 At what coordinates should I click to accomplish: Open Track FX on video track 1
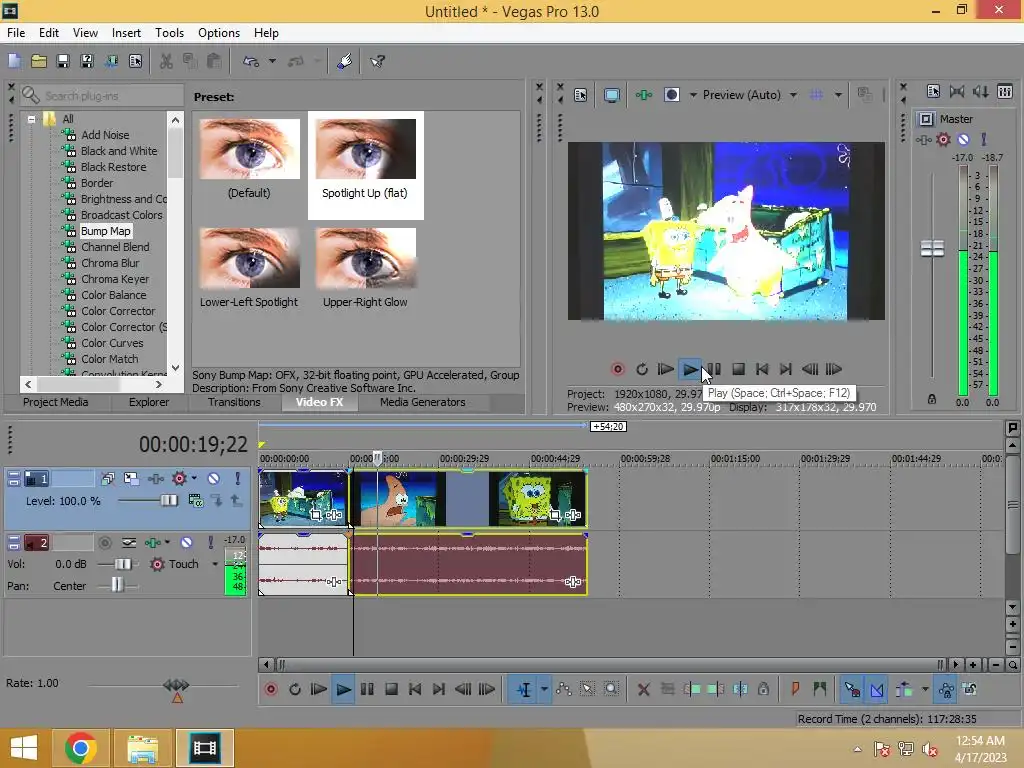(x=156, y=479)
